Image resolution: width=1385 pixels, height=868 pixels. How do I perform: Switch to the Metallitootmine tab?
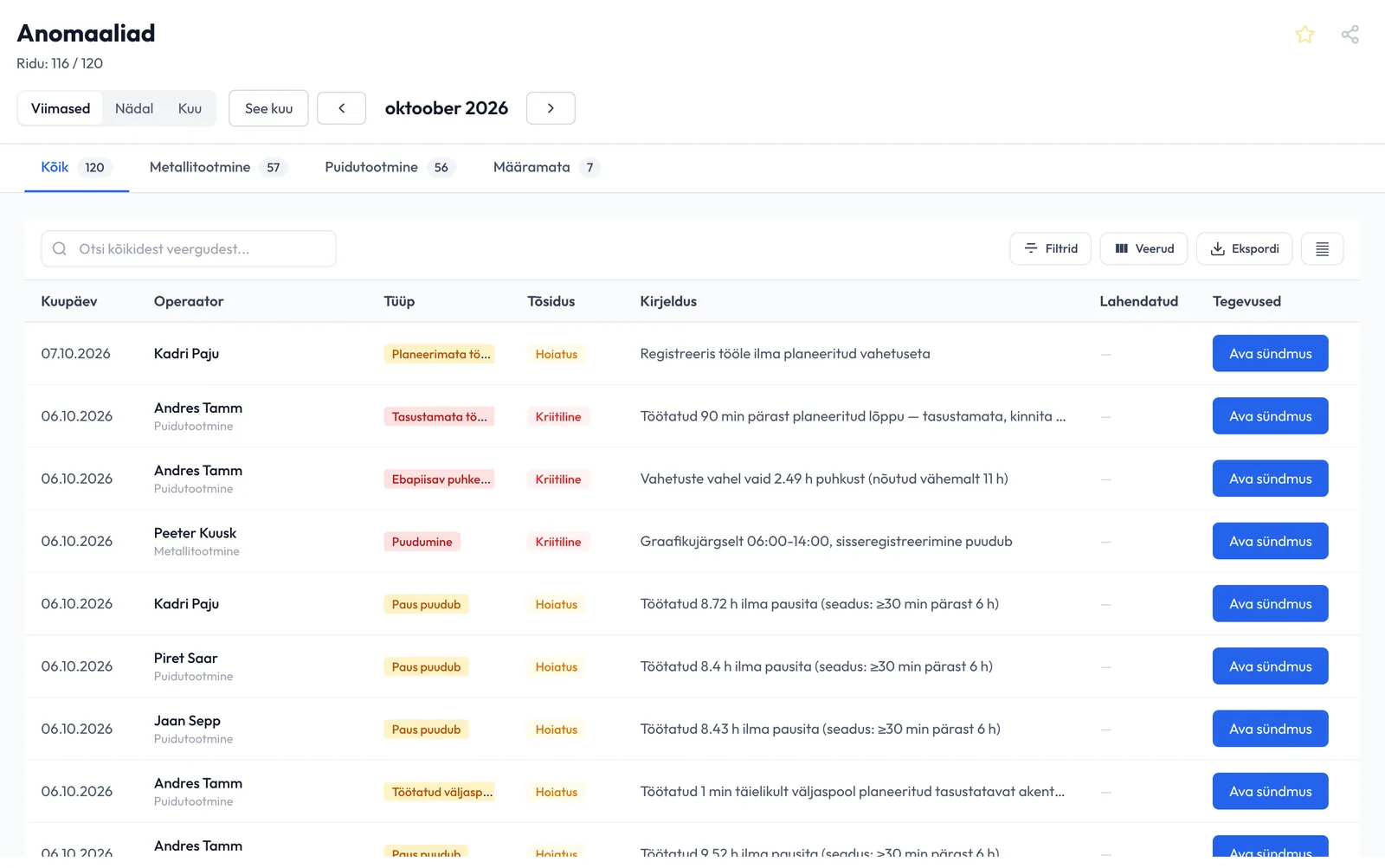(217, 167)
